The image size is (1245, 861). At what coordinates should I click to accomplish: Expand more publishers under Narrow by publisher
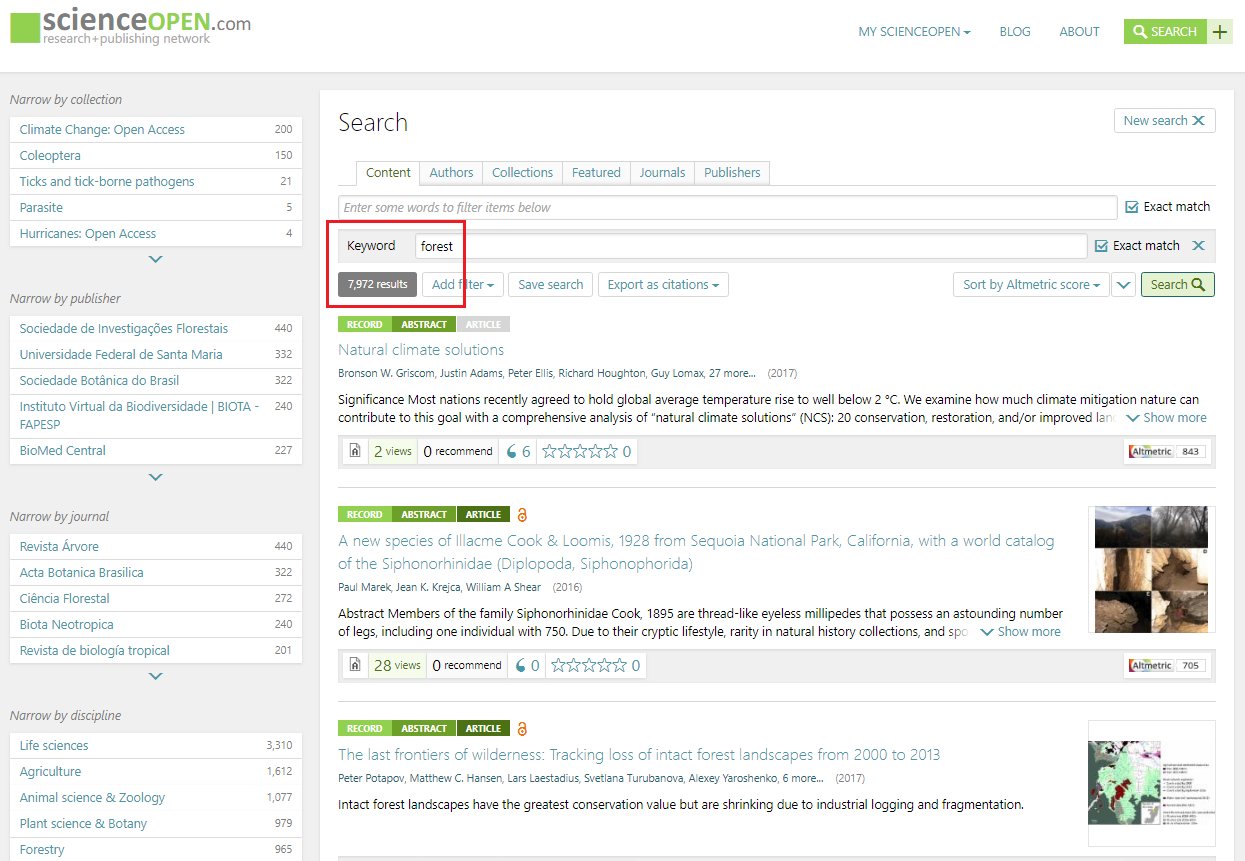155,477
